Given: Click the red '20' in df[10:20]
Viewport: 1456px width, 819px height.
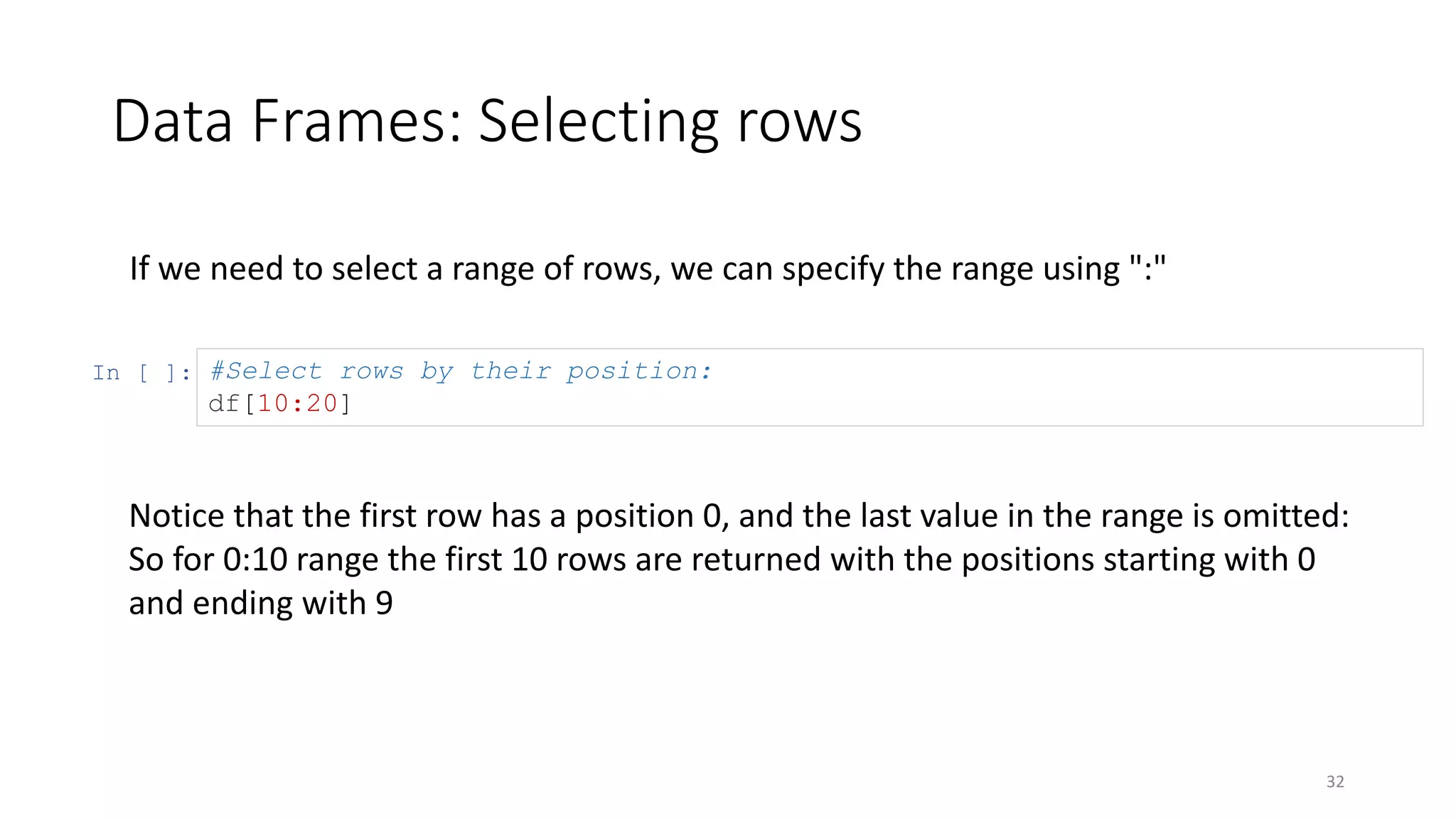Looking at the screenshot, I should pos(322,404).
